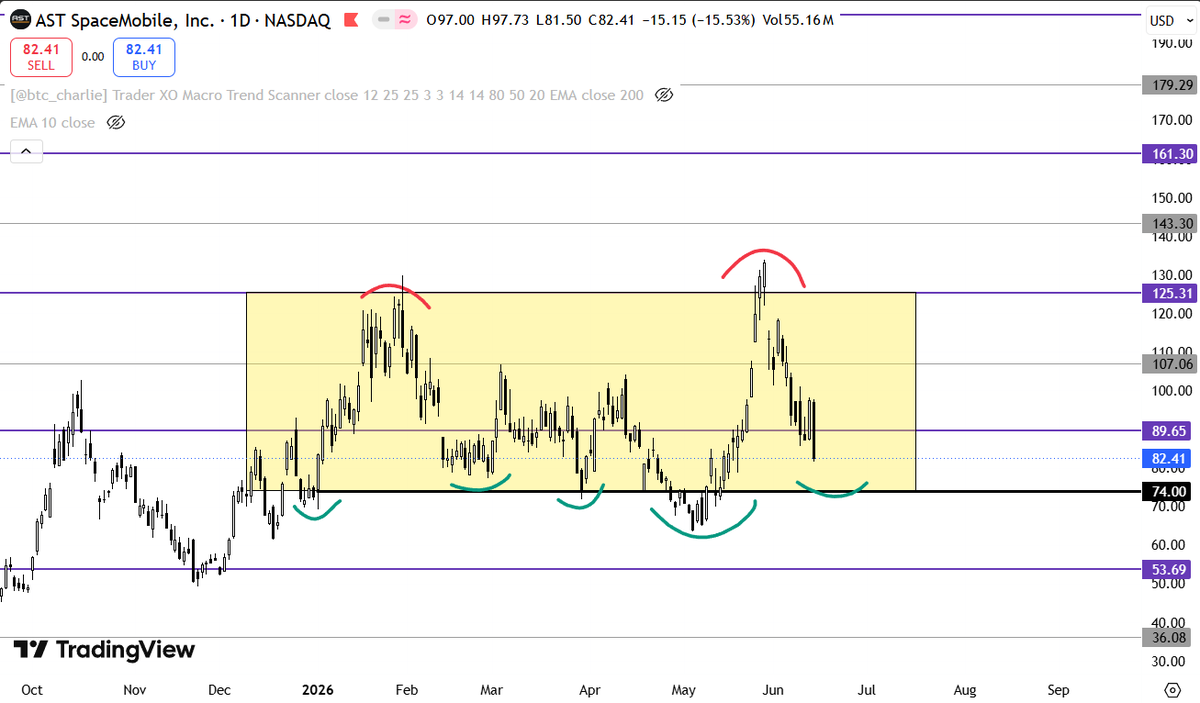
Task: Click the 190.00 price axis tick
Action: [1169, 44]
